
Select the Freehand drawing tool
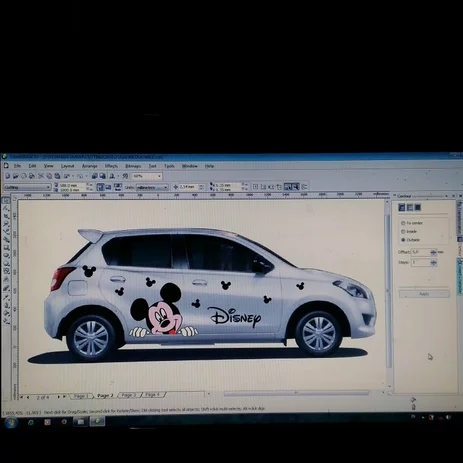[x=6, y=232]
